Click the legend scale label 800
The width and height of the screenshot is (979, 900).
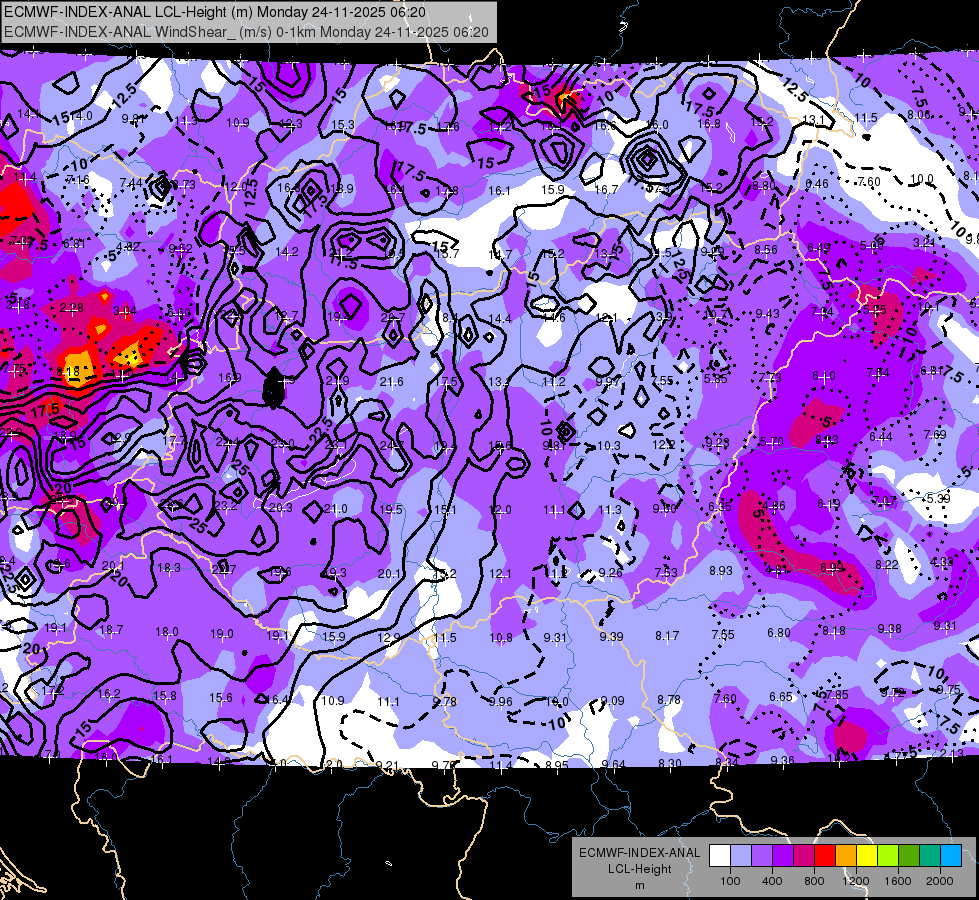[814, 881]
